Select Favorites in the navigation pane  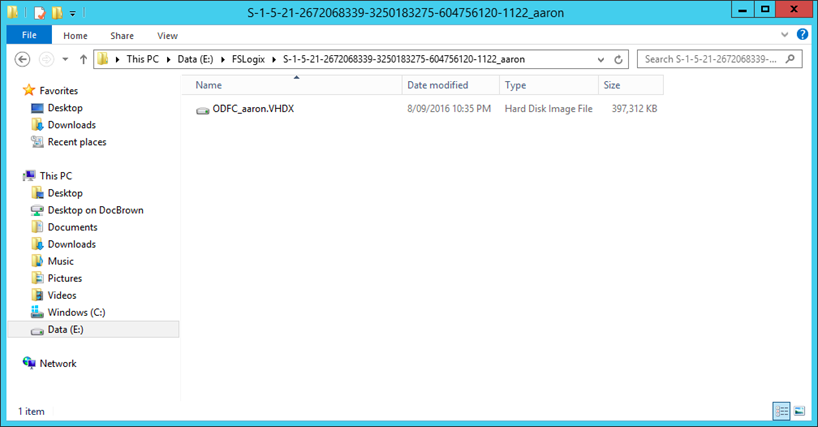coord(58,91)
